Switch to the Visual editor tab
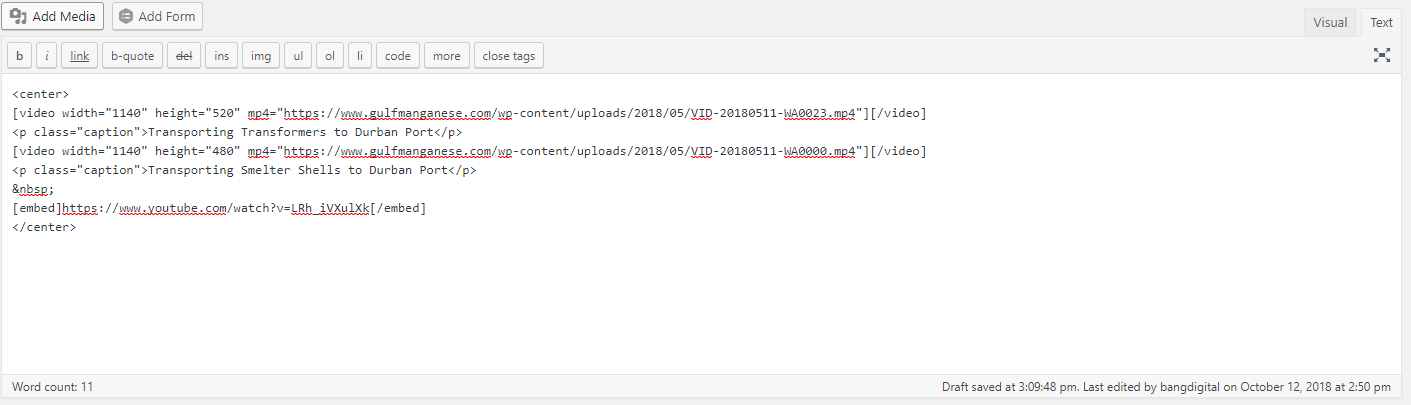 [1330, 23]
